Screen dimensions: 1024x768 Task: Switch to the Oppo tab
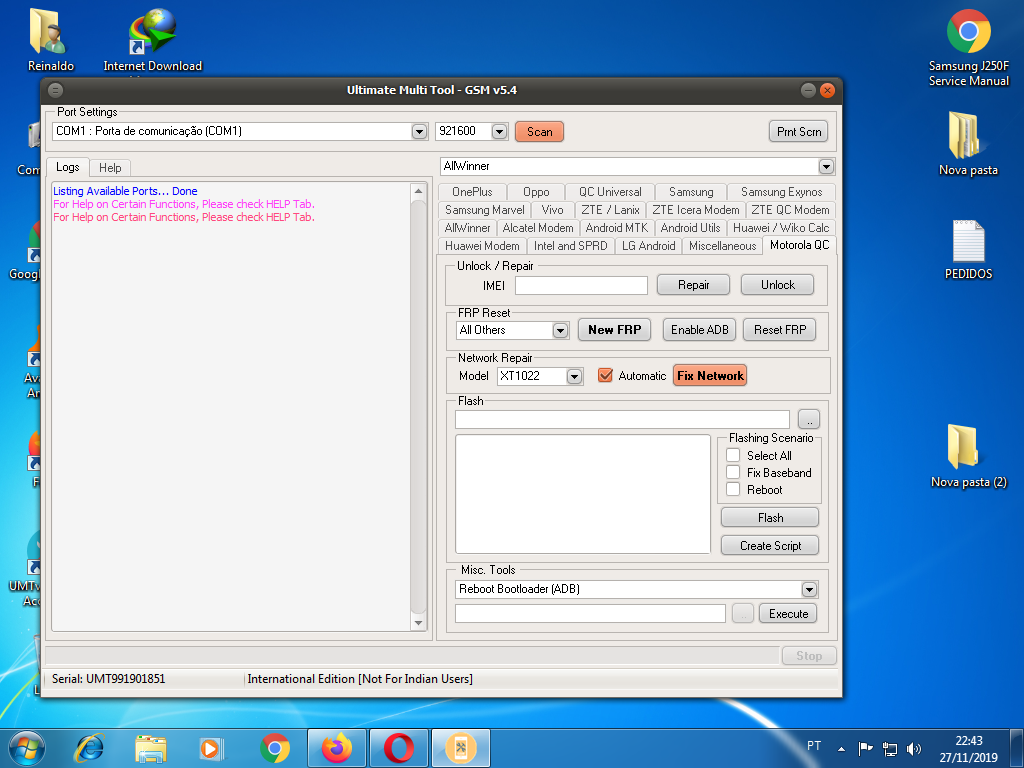point(536,192)
